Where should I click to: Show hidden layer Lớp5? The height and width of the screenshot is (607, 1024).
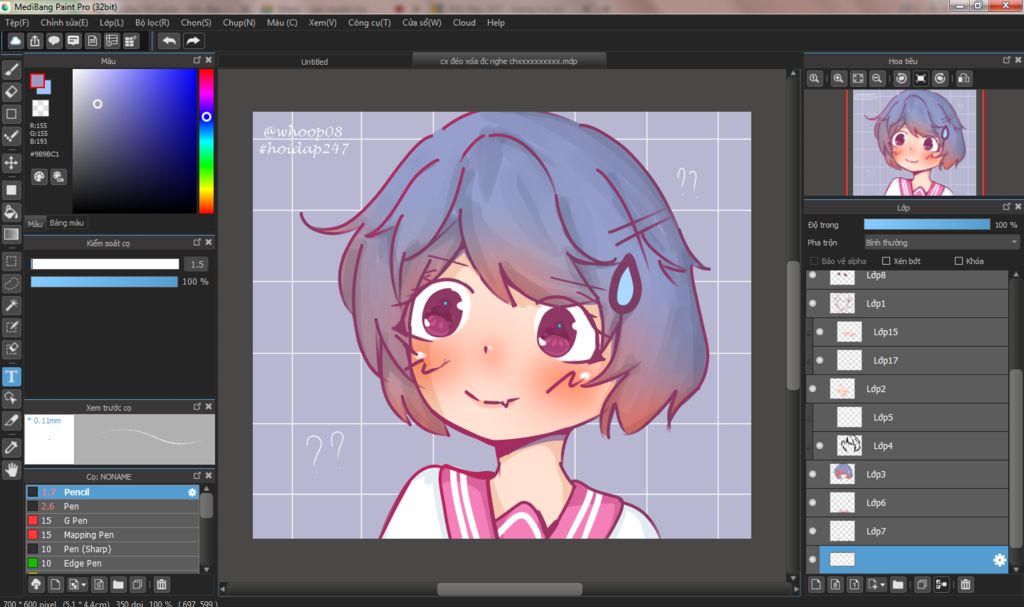[x=820, y=417]
